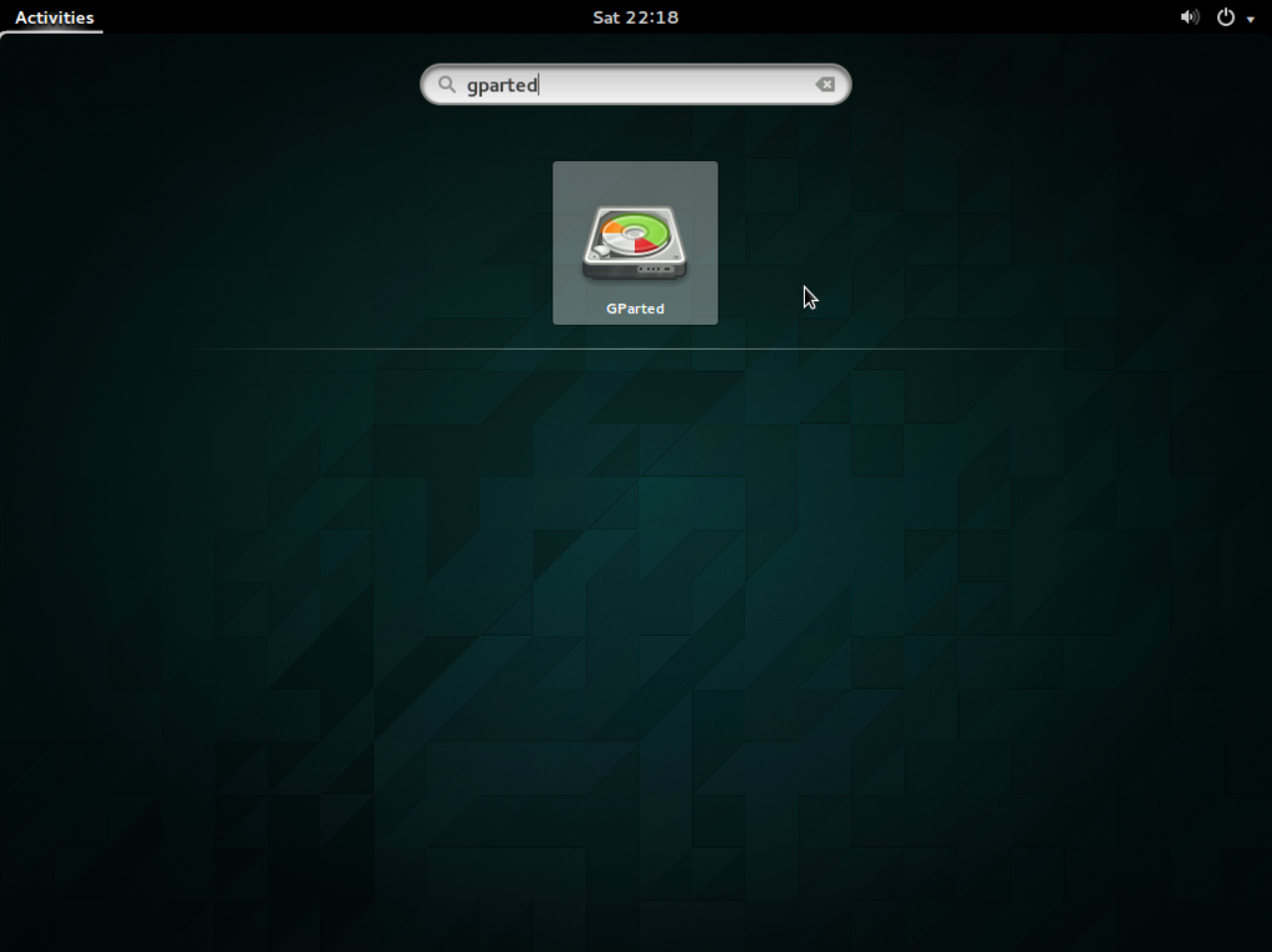Clear the search field with the X icon
The height and width of the screenshot is (952, 1272).
point(825,84)
